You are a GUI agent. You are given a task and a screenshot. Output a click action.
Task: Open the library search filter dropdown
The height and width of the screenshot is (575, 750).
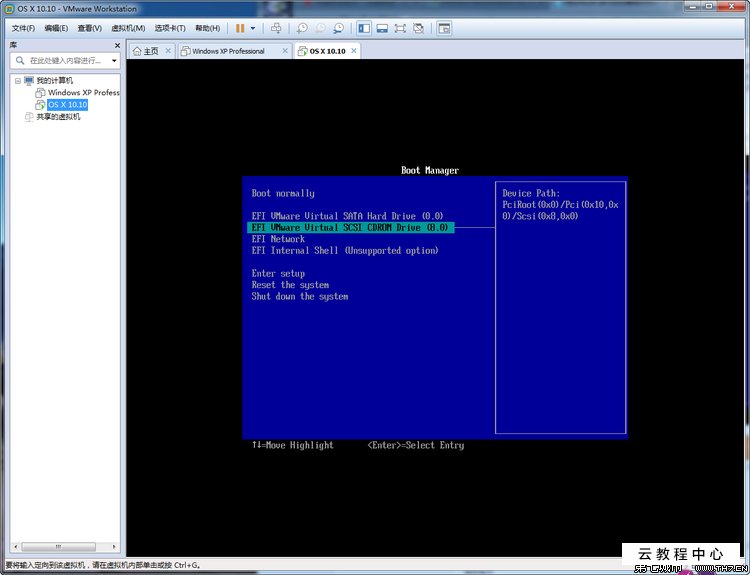(114, 61)
